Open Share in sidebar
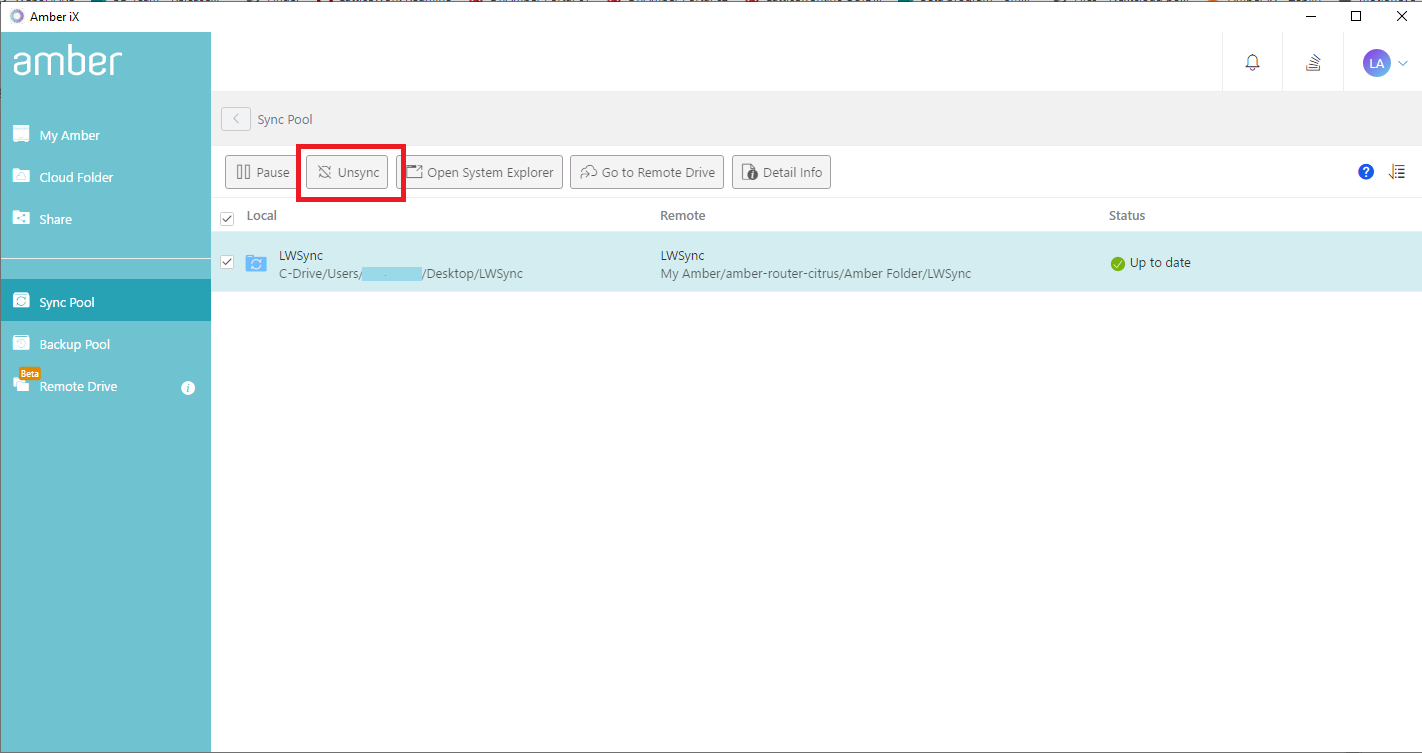The width and height of the screenshot is (1422, 753). 105,219
